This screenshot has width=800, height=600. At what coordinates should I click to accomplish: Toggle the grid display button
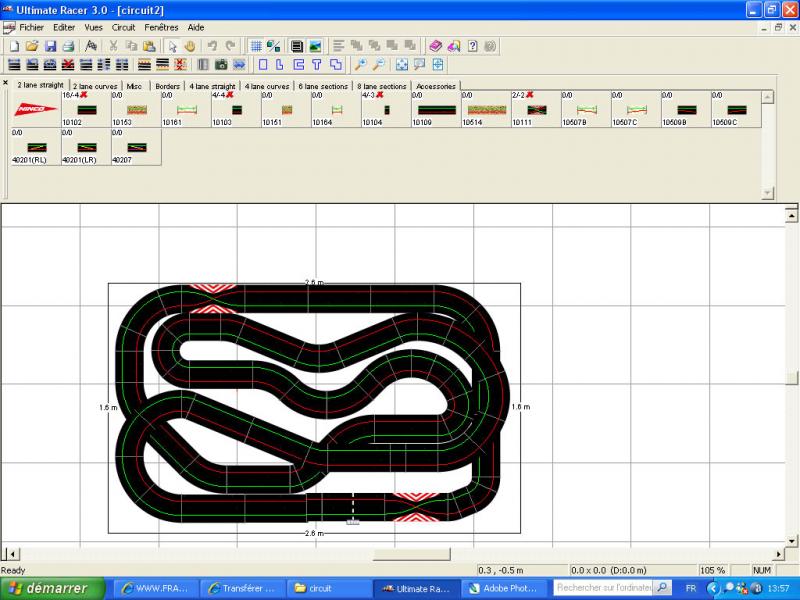[255, 46]
